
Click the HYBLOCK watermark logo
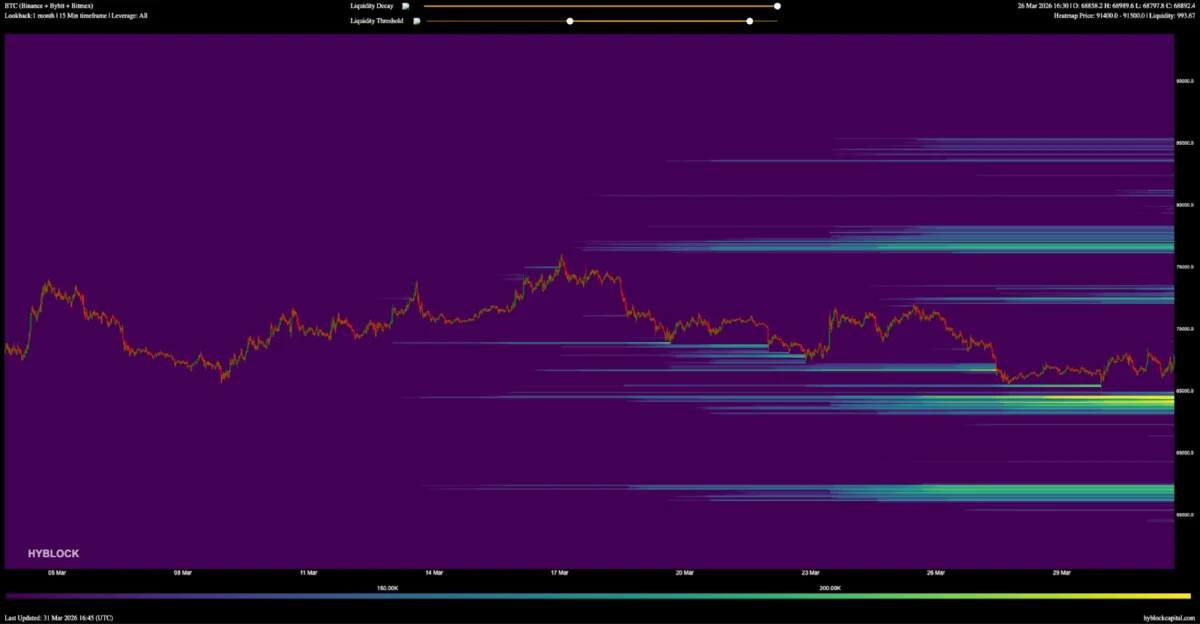coord(54,553)
